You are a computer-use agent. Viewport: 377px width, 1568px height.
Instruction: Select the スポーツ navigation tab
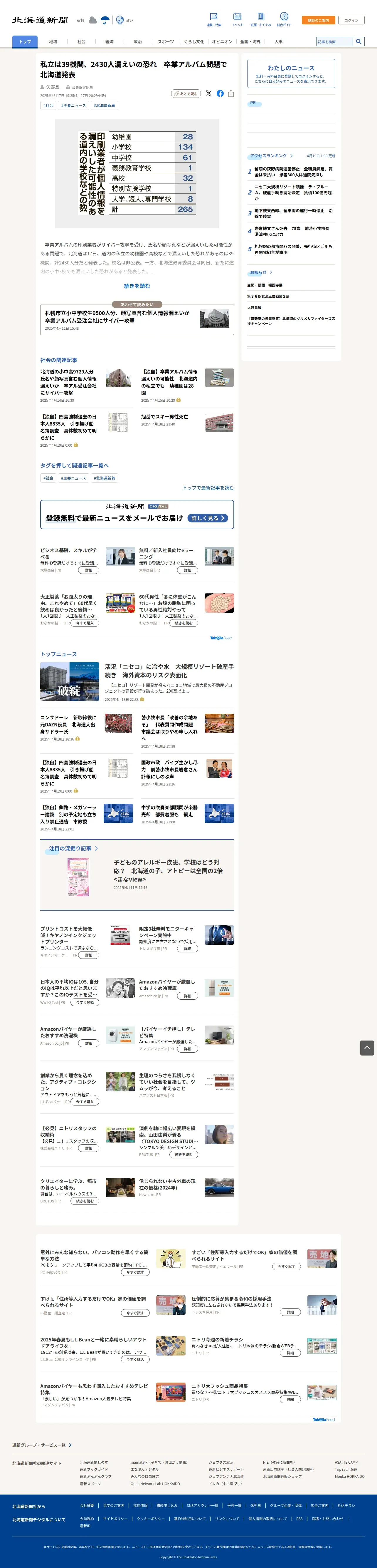pos(165,41)
